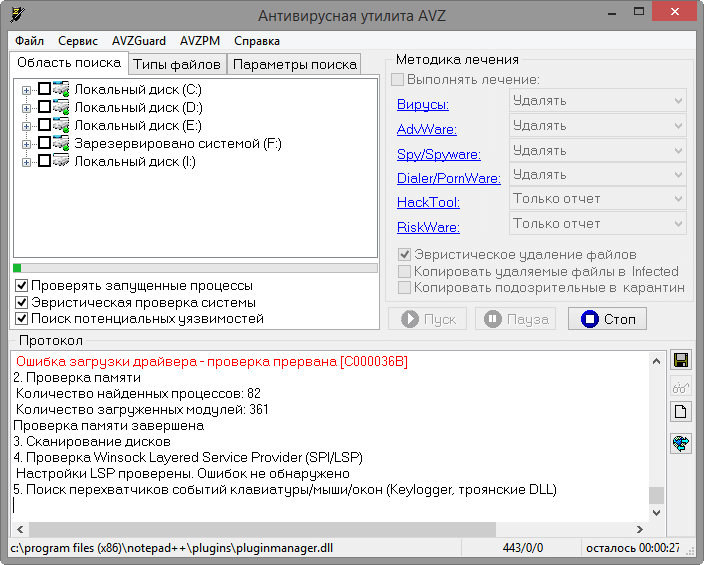This screenshot has height=565, width=704.
Task: Toggle Поиск потенциальных уязвимостей checkbox
Action: pos(22,319)
